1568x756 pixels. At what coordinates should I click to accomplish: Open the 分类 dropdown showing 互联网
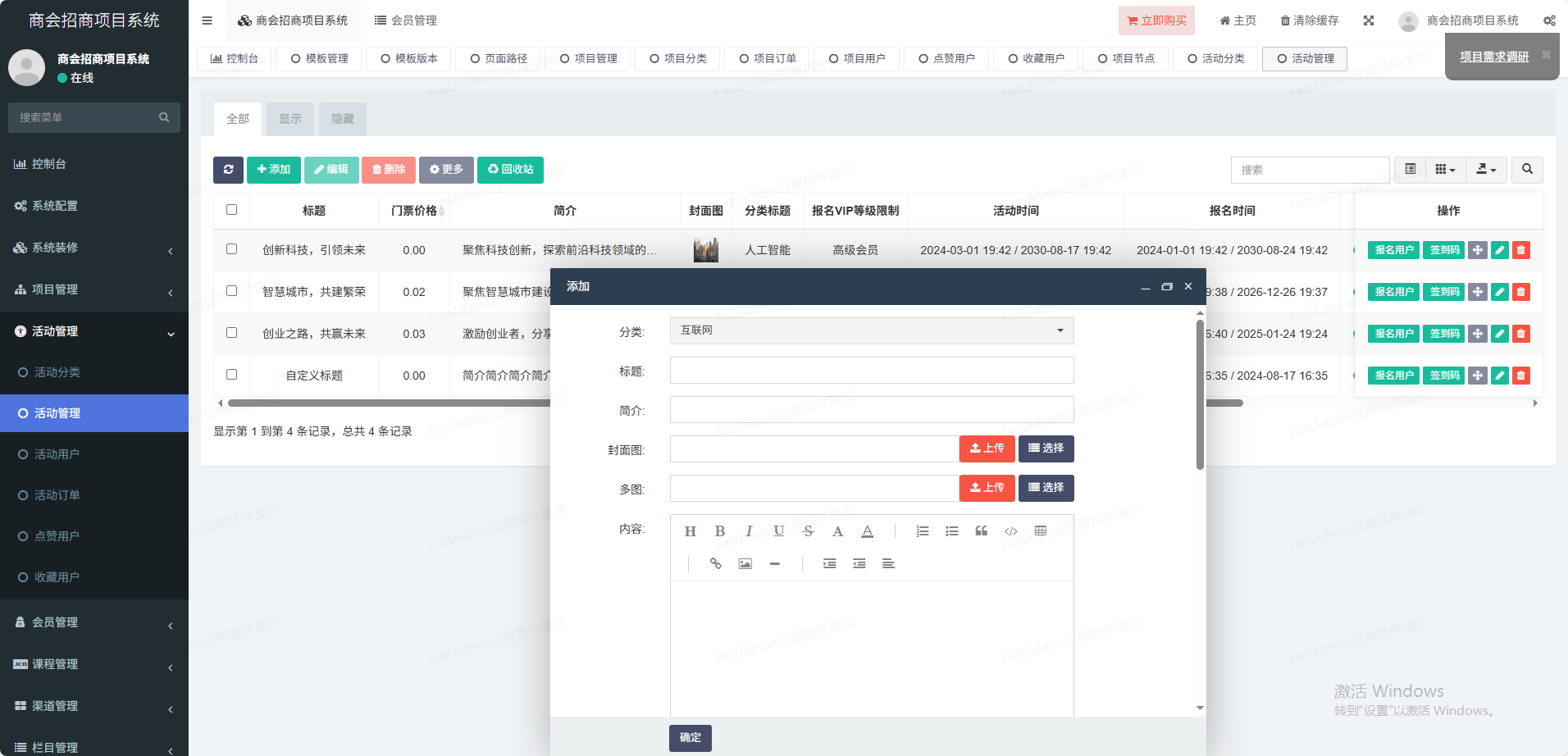click(871, 330)
